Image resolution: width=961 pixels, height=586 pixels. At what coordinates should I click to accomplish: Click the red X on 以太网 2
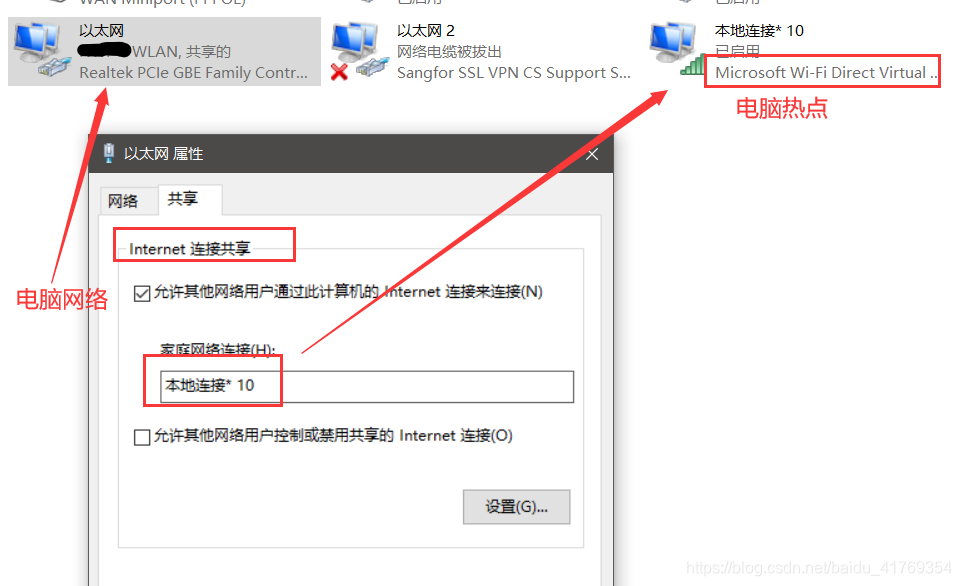pos(339,72)
